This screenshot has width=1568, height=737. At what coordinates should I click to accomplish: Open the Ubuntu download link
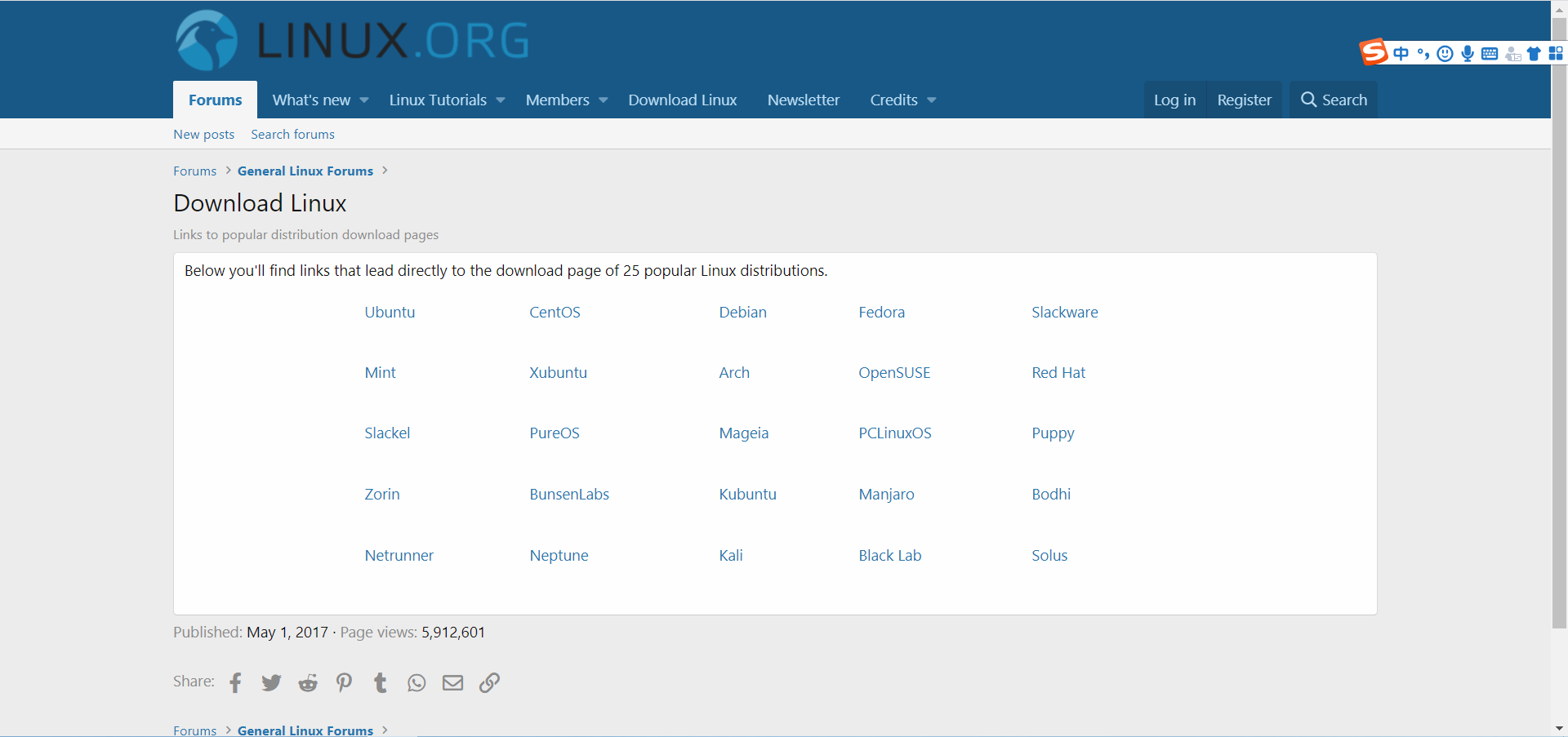pos(390,312)
